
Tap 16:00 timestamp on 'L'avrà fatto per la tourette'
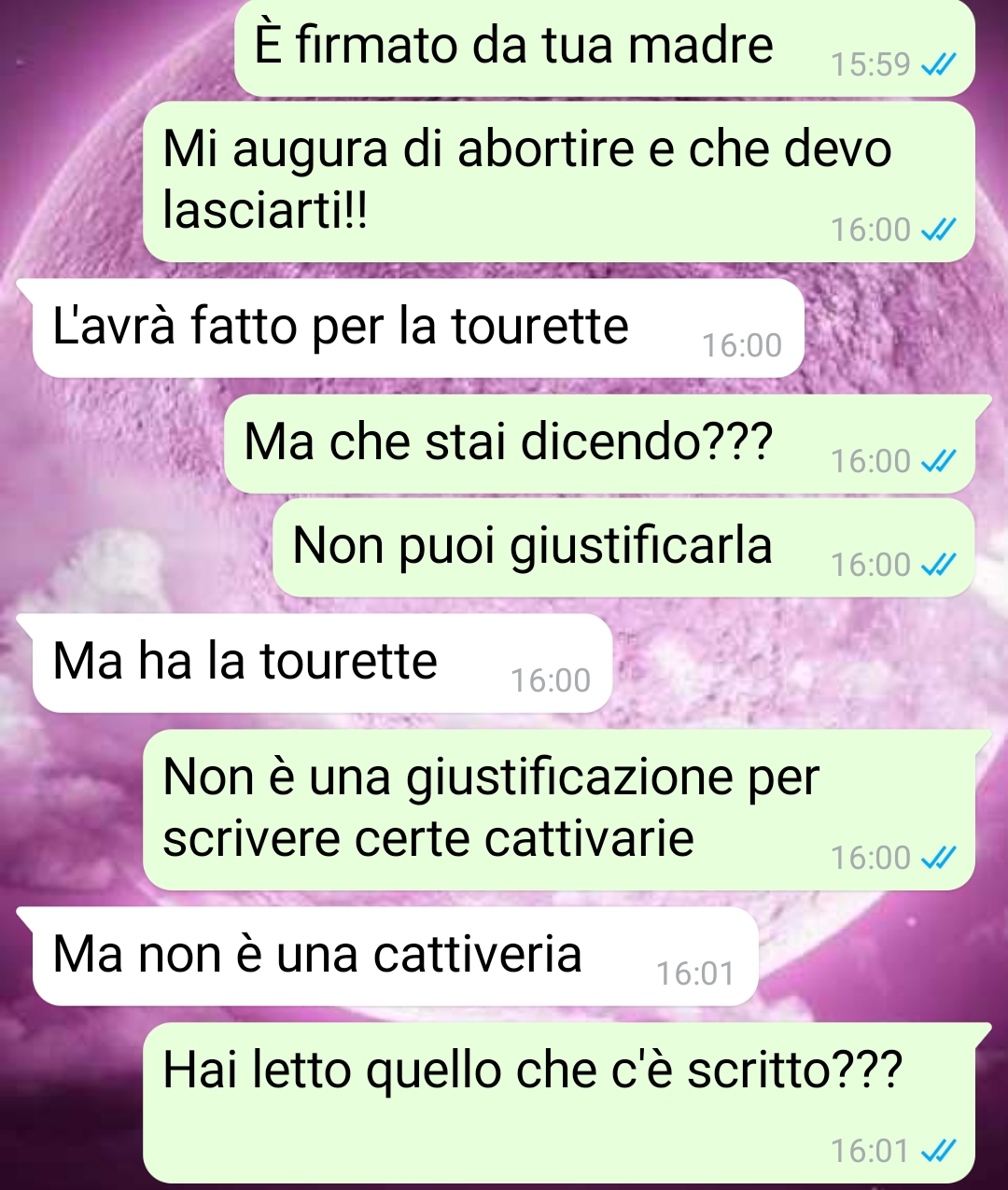(742, 345)
